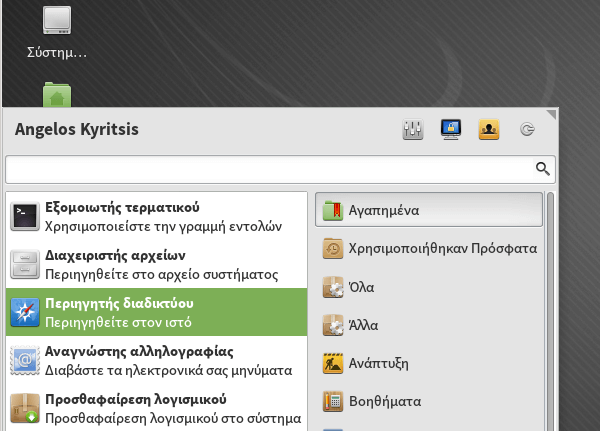Open the System desktop icon
This screenshot has height=431, width=600.
(x=57, y=32)
